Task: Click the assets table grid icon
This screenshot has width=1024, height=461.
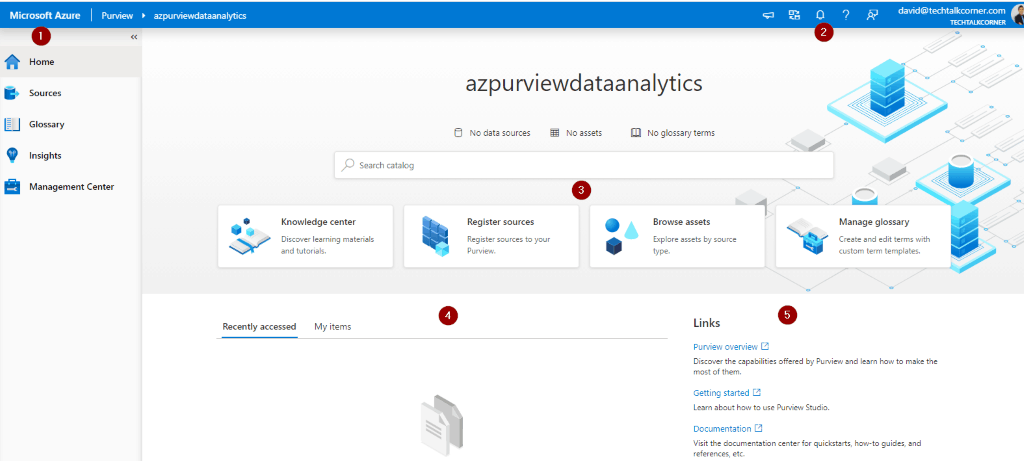Action: click(x=554, y=133)
